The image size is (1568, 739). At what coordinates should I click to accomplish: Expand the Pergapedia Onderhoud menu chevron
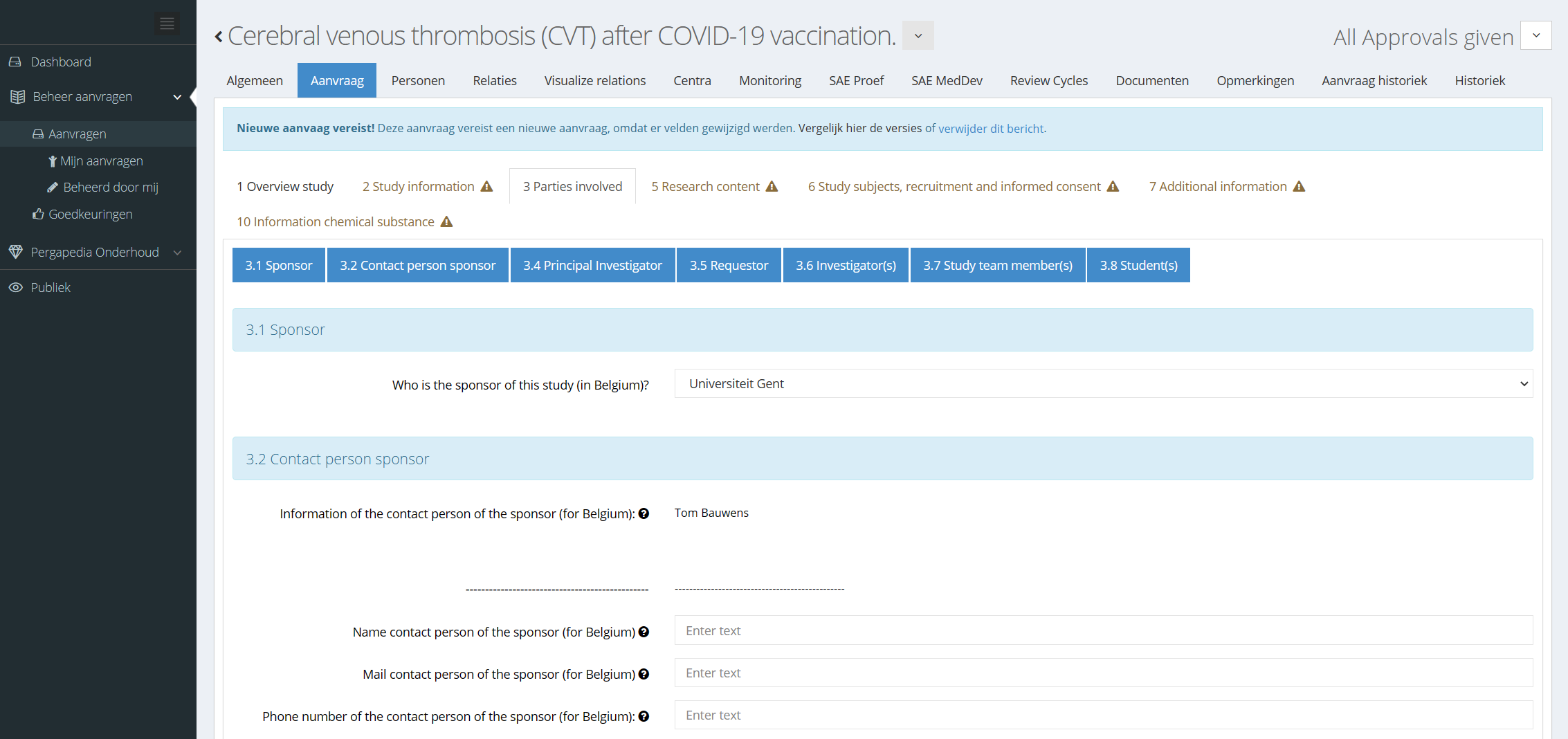(177, 253)
